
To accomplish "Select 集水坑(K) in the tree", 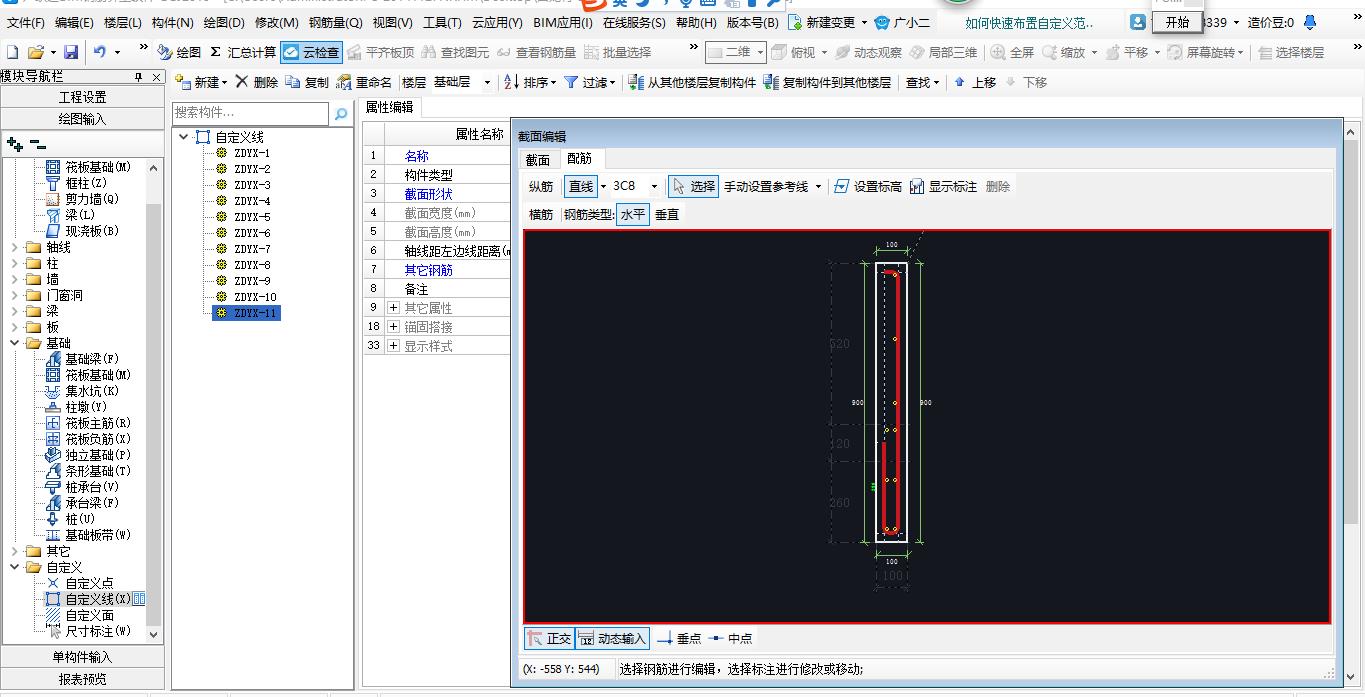I will click(92, 391).
